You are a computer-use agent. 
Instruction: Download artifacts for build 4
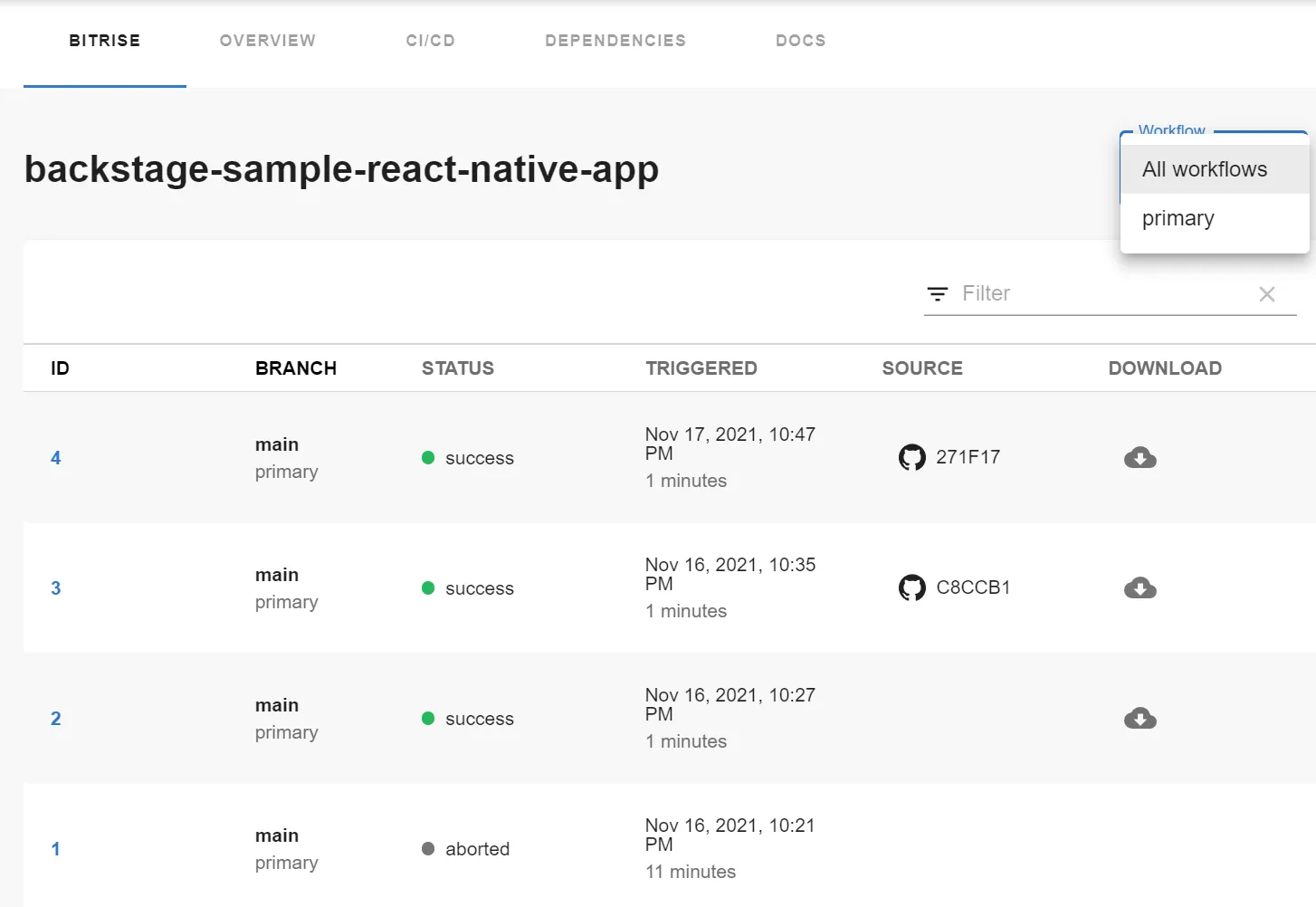[x=1140, y=458]
